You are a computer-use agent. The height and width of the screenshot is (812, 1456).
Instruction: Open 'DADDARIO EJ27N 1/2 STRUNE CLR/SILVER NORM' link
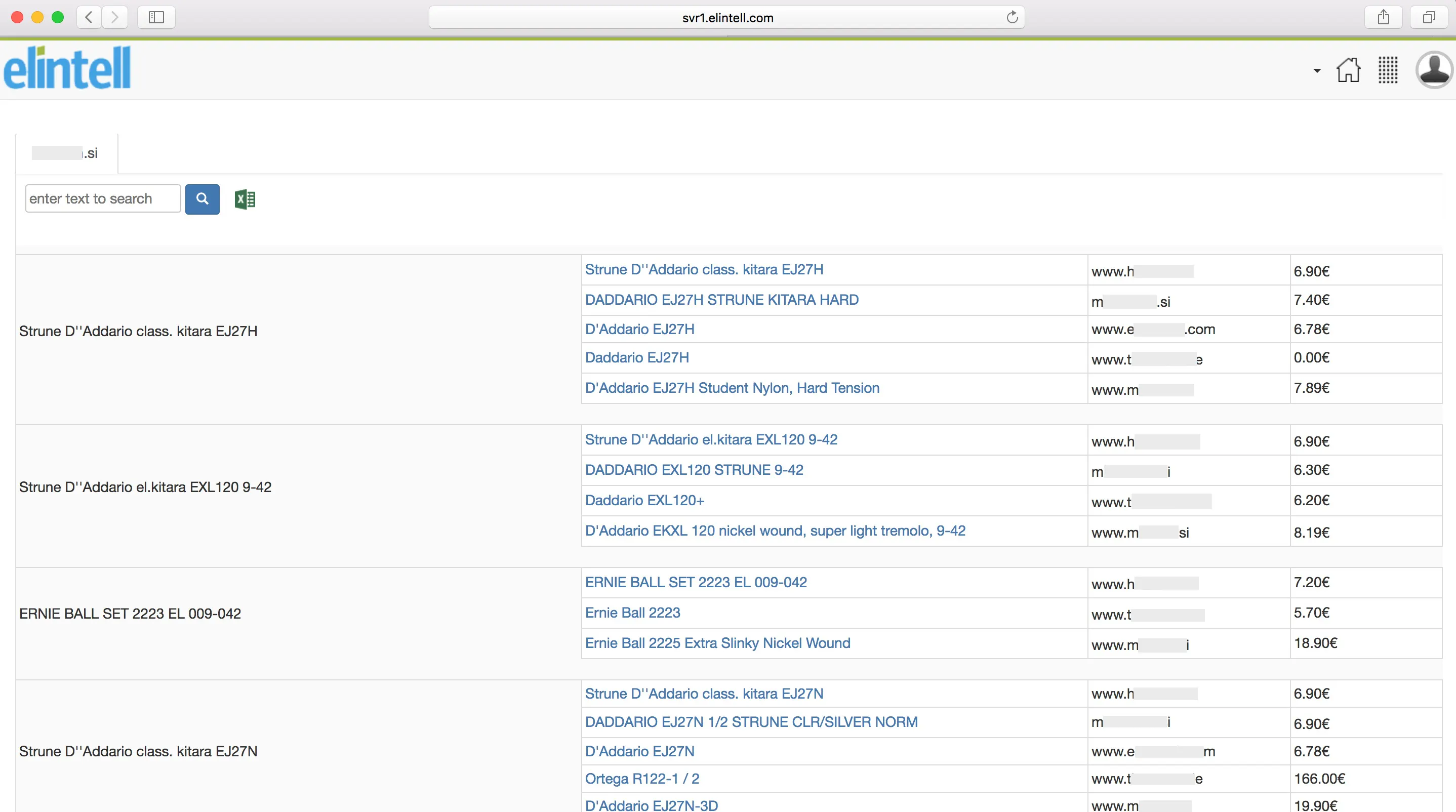coord(752,721)
